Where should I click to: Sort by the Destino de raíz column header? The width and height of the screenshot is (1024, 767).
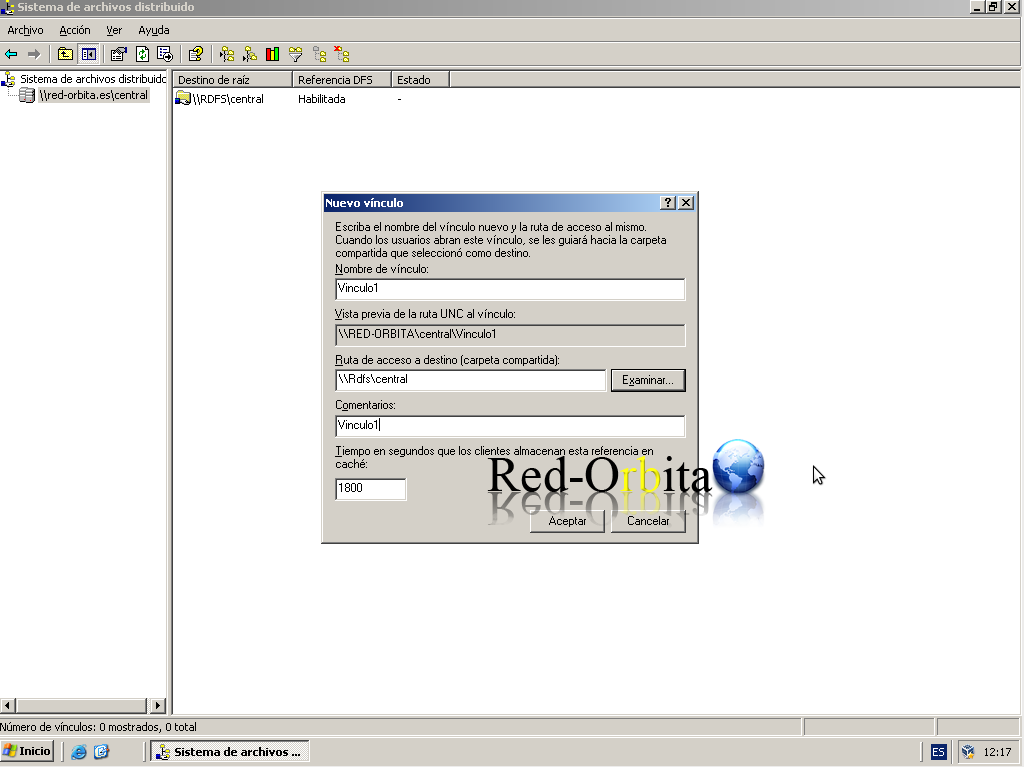pyautogui.click(x=232, y=80)
